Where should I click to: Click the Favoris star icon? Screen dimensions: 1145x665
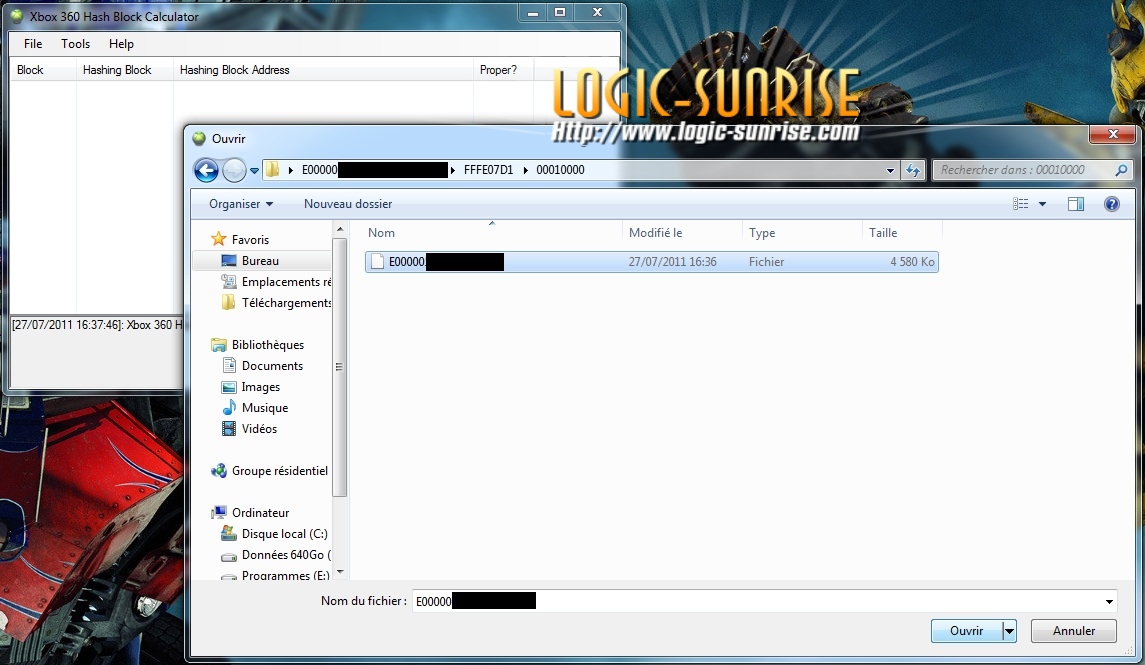pyautogui.click(x=218, y=239)
